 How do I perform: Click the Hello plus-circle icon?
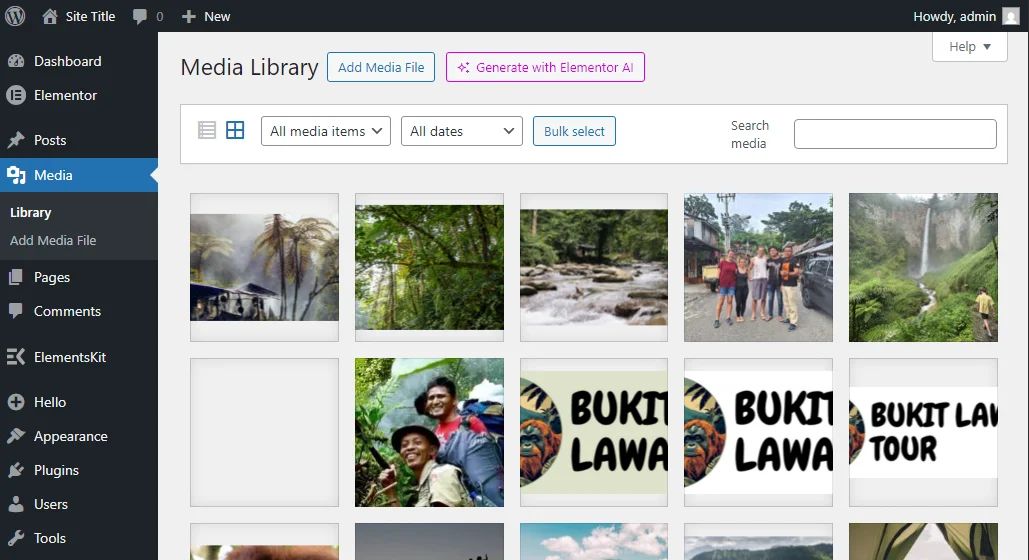[x=16, y=402]
